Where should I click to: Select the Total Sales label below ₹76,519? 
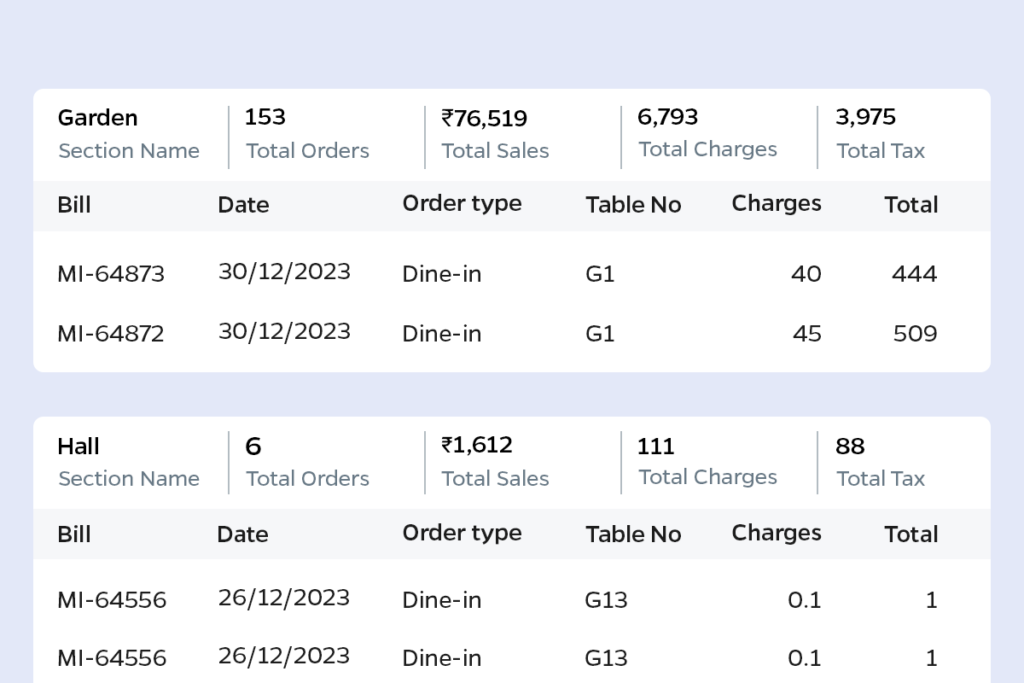click(495, 151)
